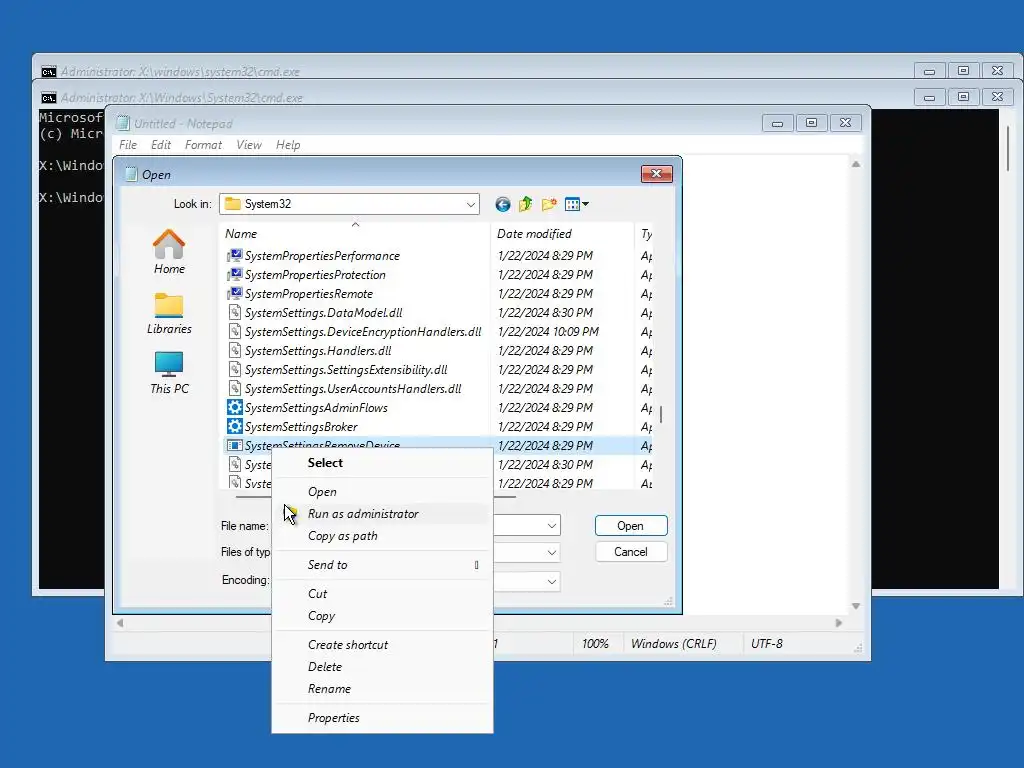Viewport: 1024px width, 768px height.
Task: Choose Open in the context menu
Action: [x=382, y=491]
